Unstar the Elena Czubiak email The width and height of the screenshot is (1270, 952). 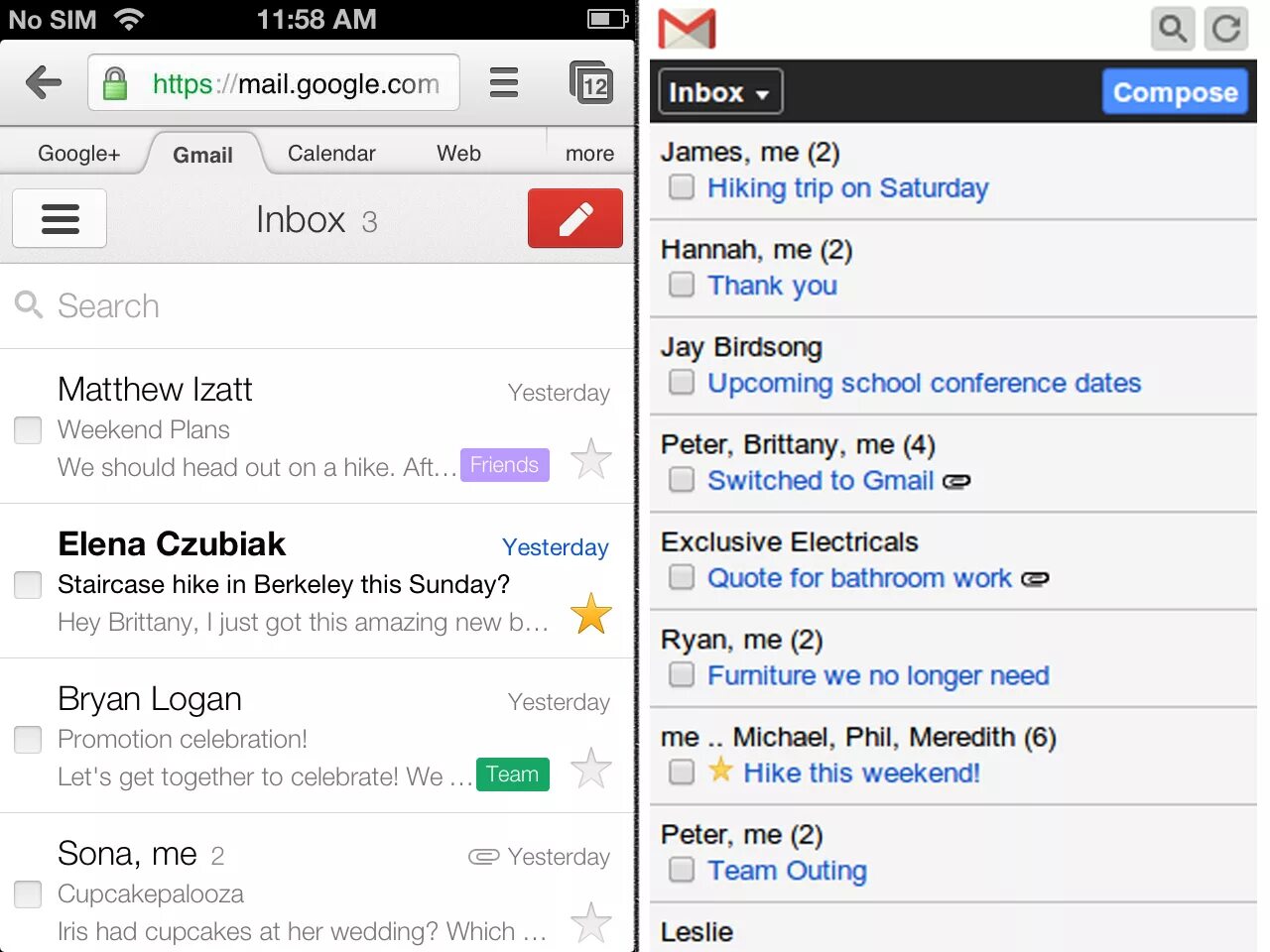[591, 614]
